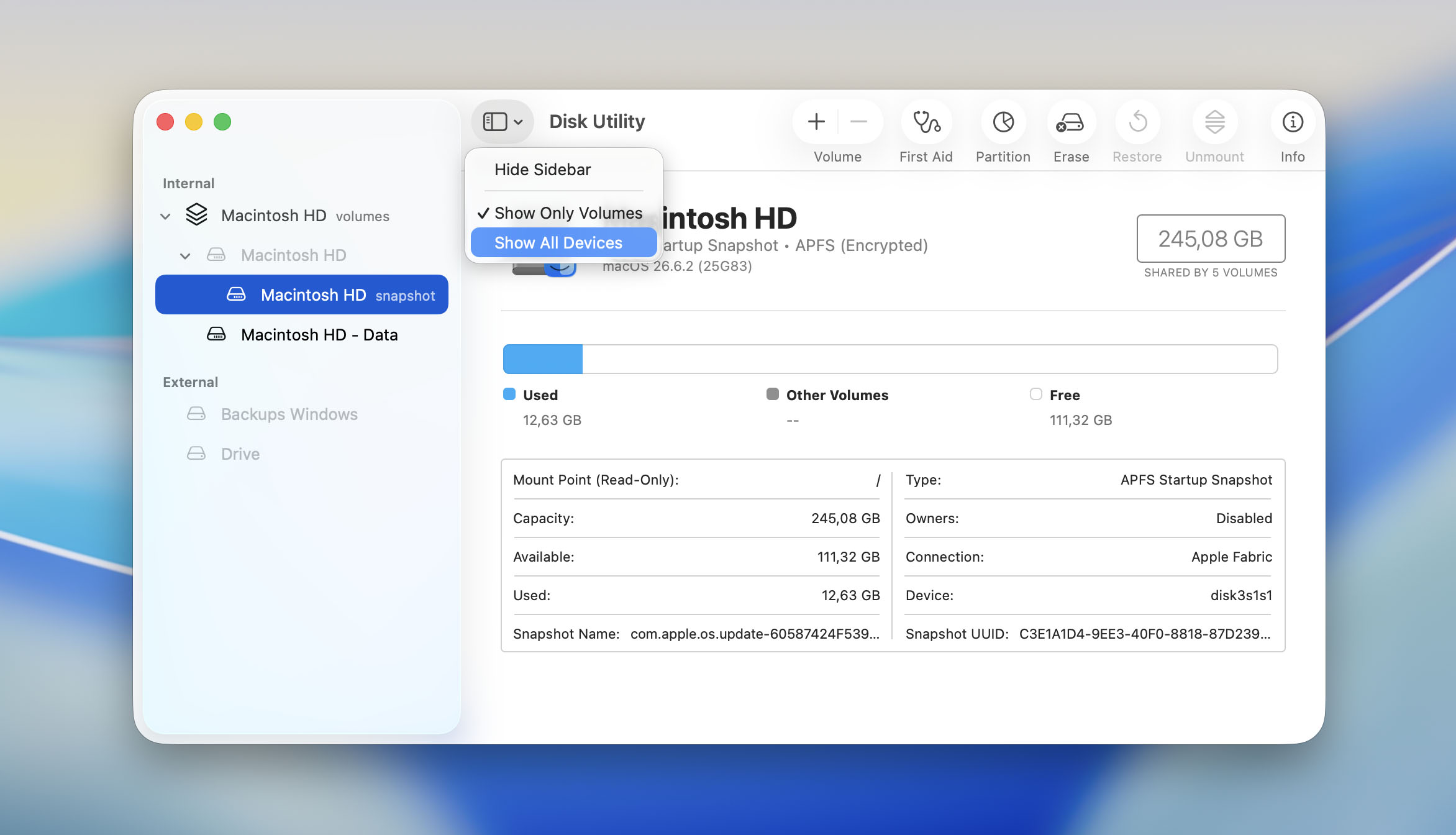The width and height of the screenshot is (1456, 835).
Task: Click Connection value Apple Fabric
Action: (x=1232, y=557)
